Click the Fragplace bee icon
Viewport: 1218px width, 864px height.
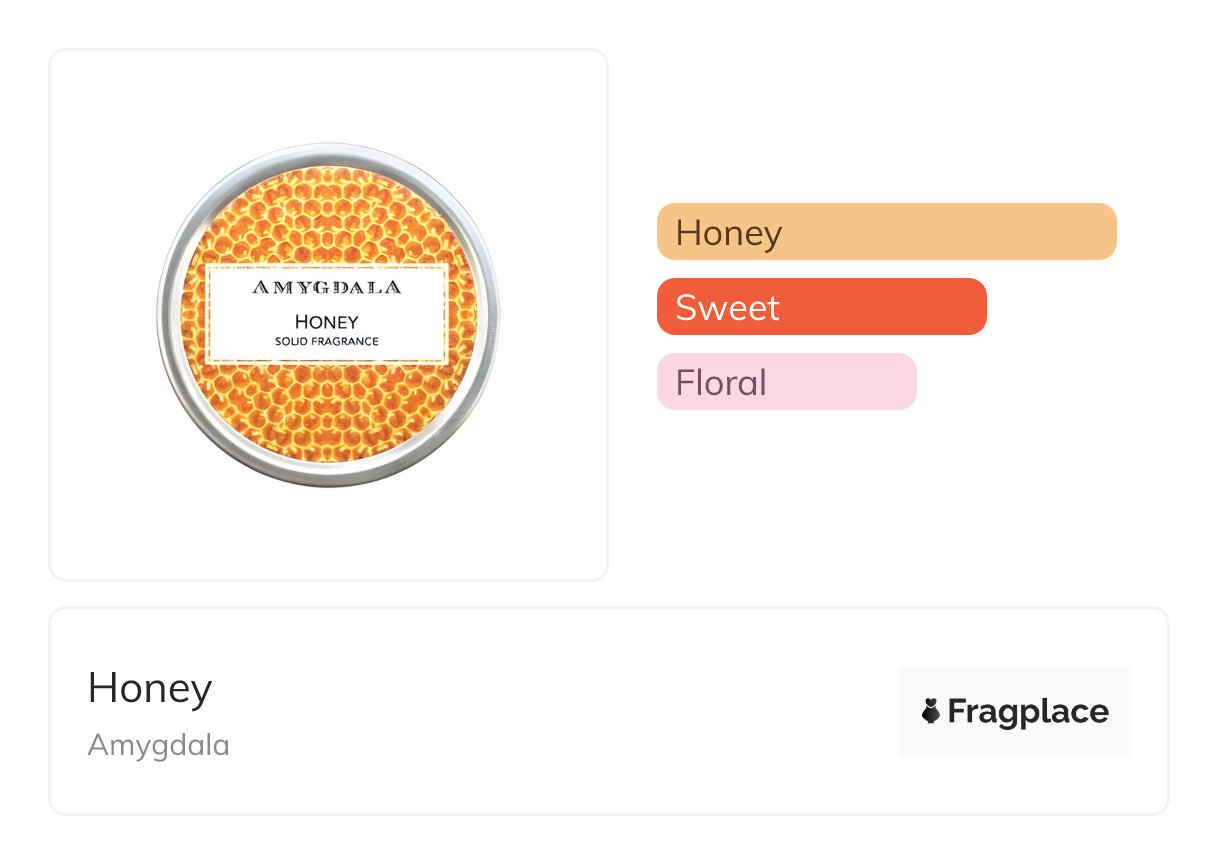[x=931, y=711]
